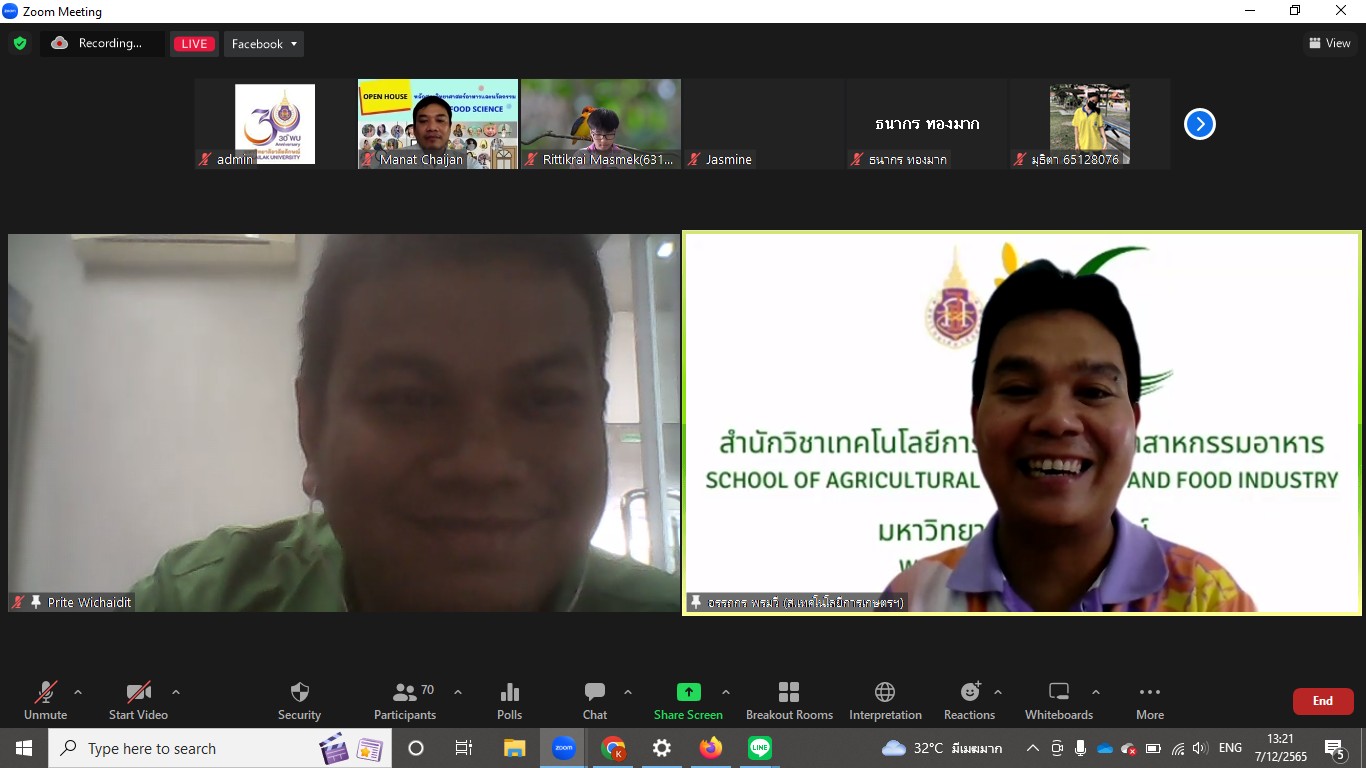Viewport: 1366px width, 768px height.
Task: Open the Interpretation globe icon
Action: coord(885,700)
